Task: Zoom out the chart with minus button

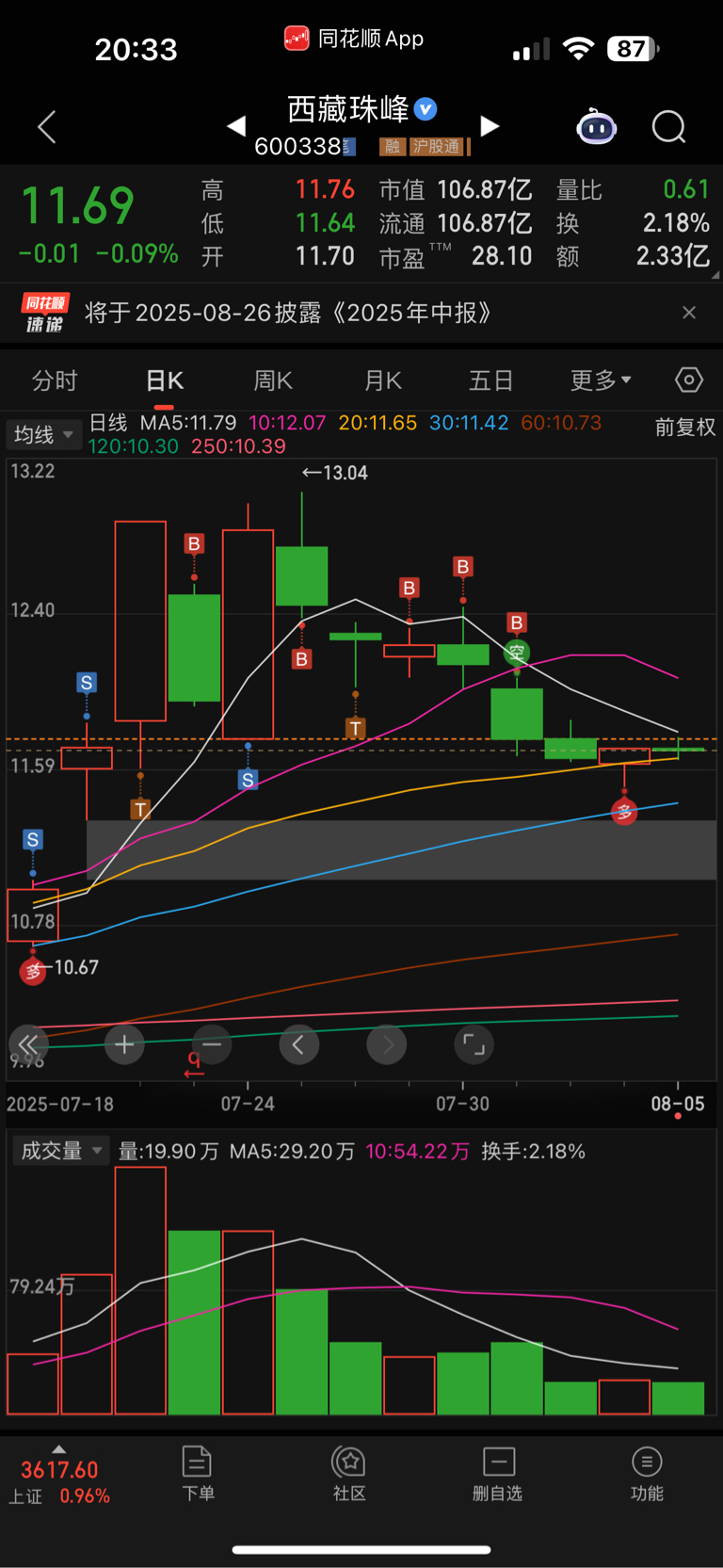Action: click(212, 1044)
